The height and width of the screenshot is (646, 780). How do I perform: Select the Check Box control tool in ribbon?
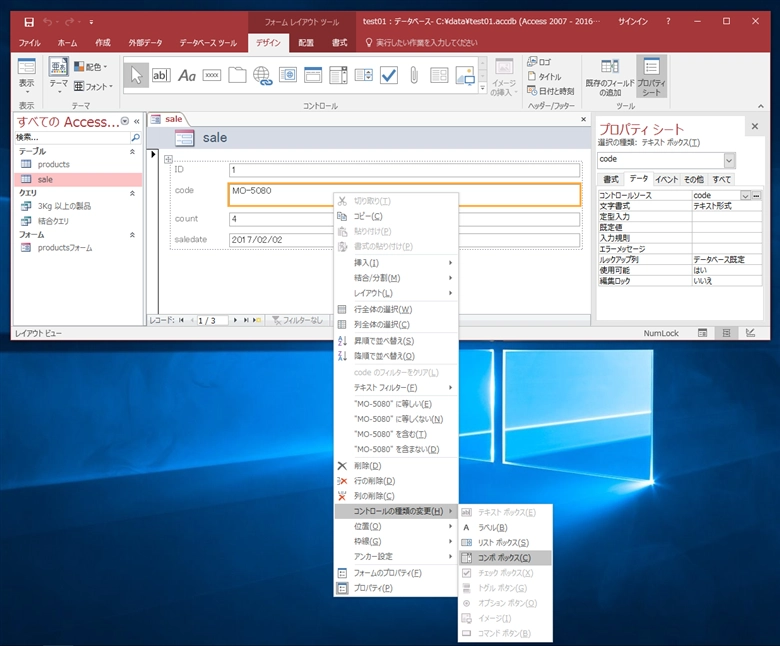pyautogui.click(x=389, y=76)
